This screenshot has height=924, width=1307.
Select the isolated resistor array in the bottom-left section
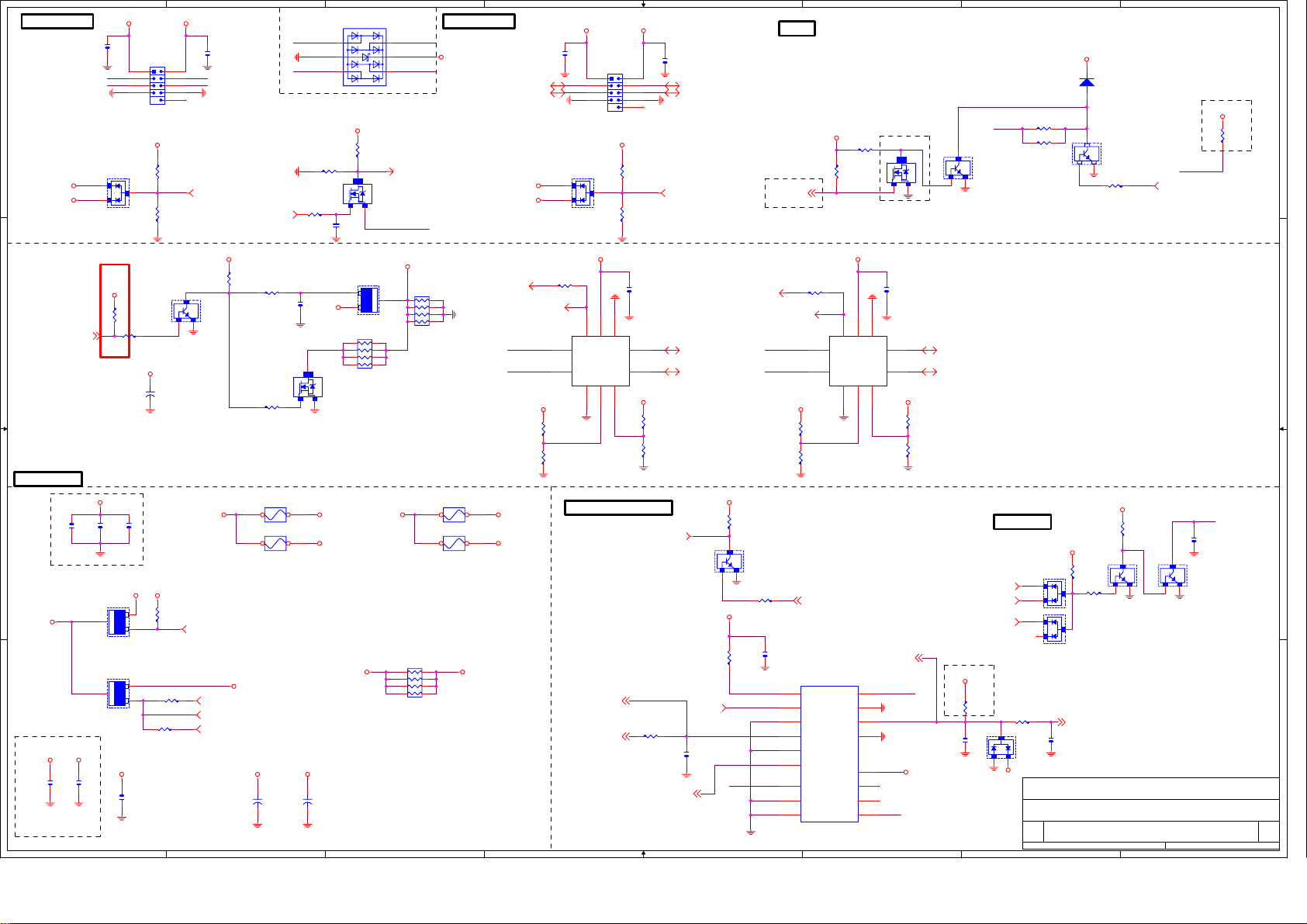coord(415,683)
